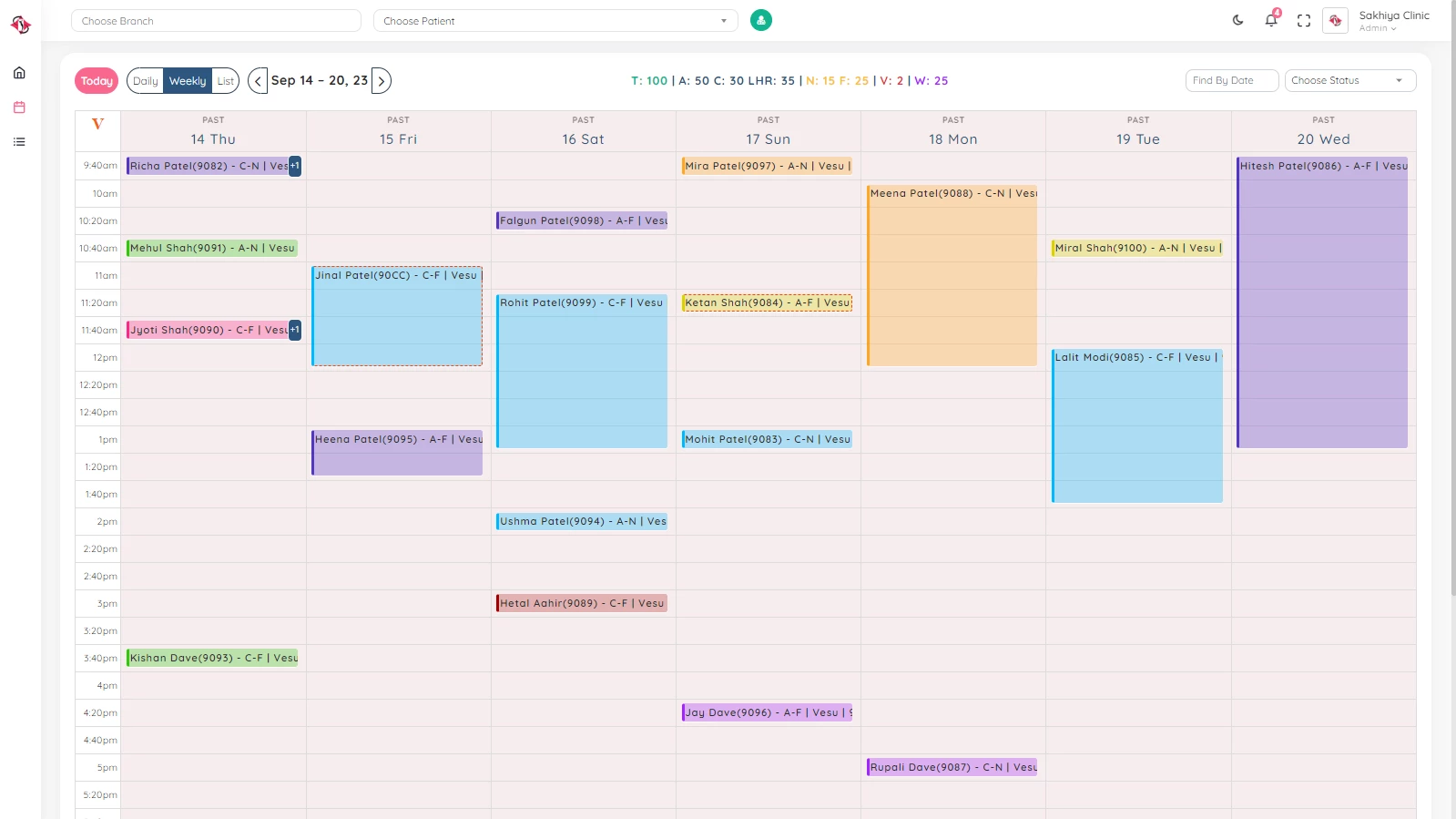Click the orange V filter icon

point(97,124)
